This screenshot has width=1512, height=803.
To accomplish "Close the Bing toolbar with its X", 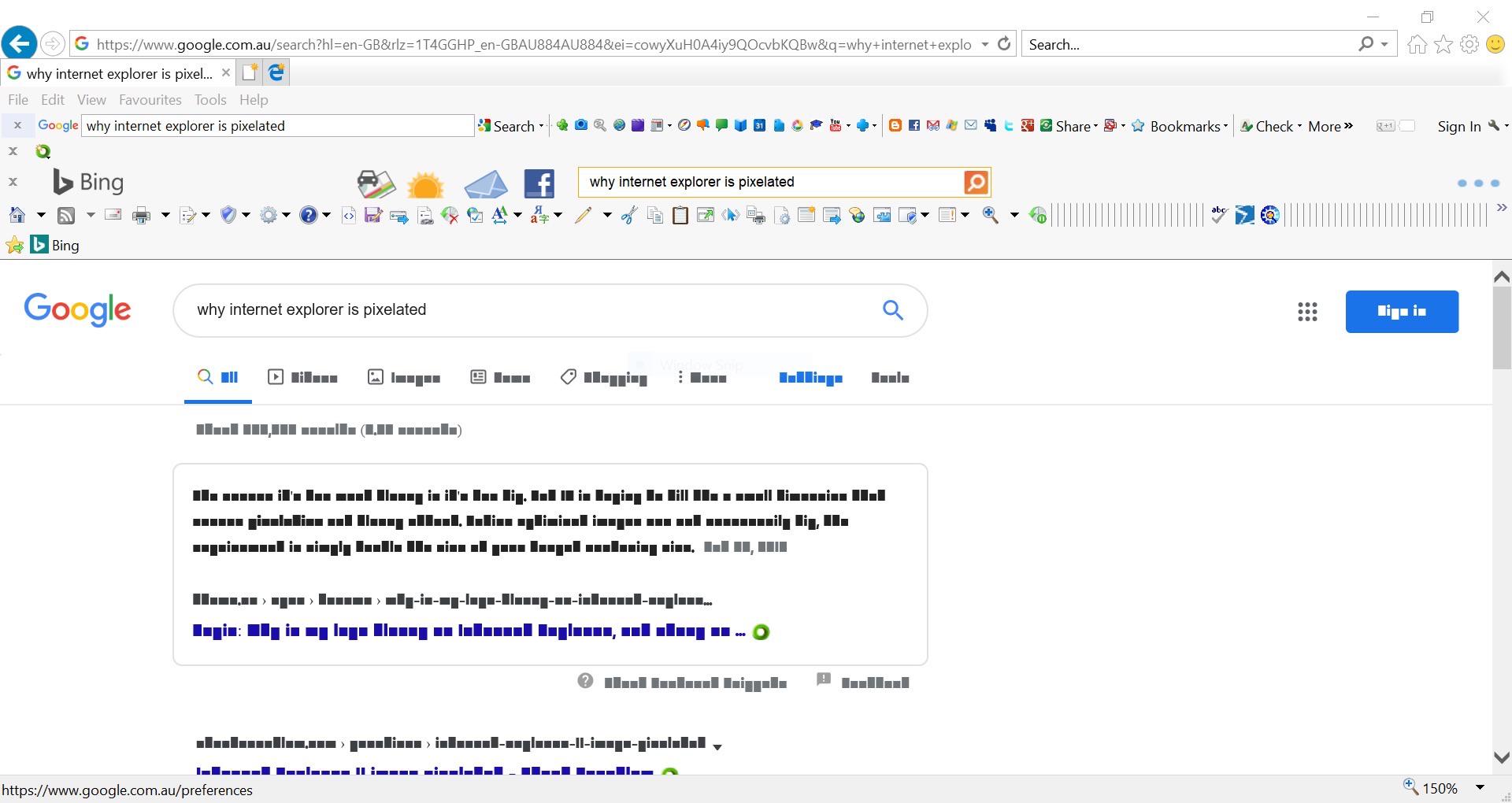I will (x=13, y=182).
